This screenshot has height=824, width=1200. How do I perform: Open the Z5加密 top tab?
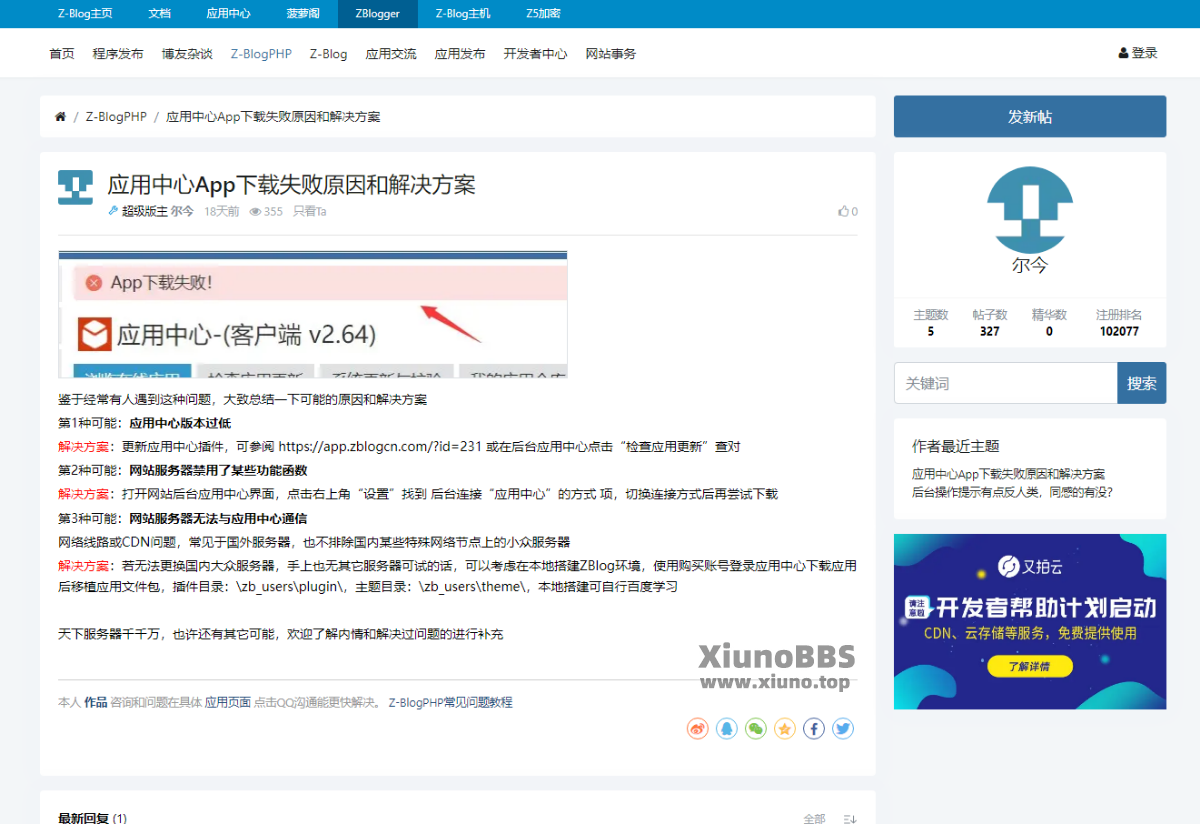click(543, 14)
